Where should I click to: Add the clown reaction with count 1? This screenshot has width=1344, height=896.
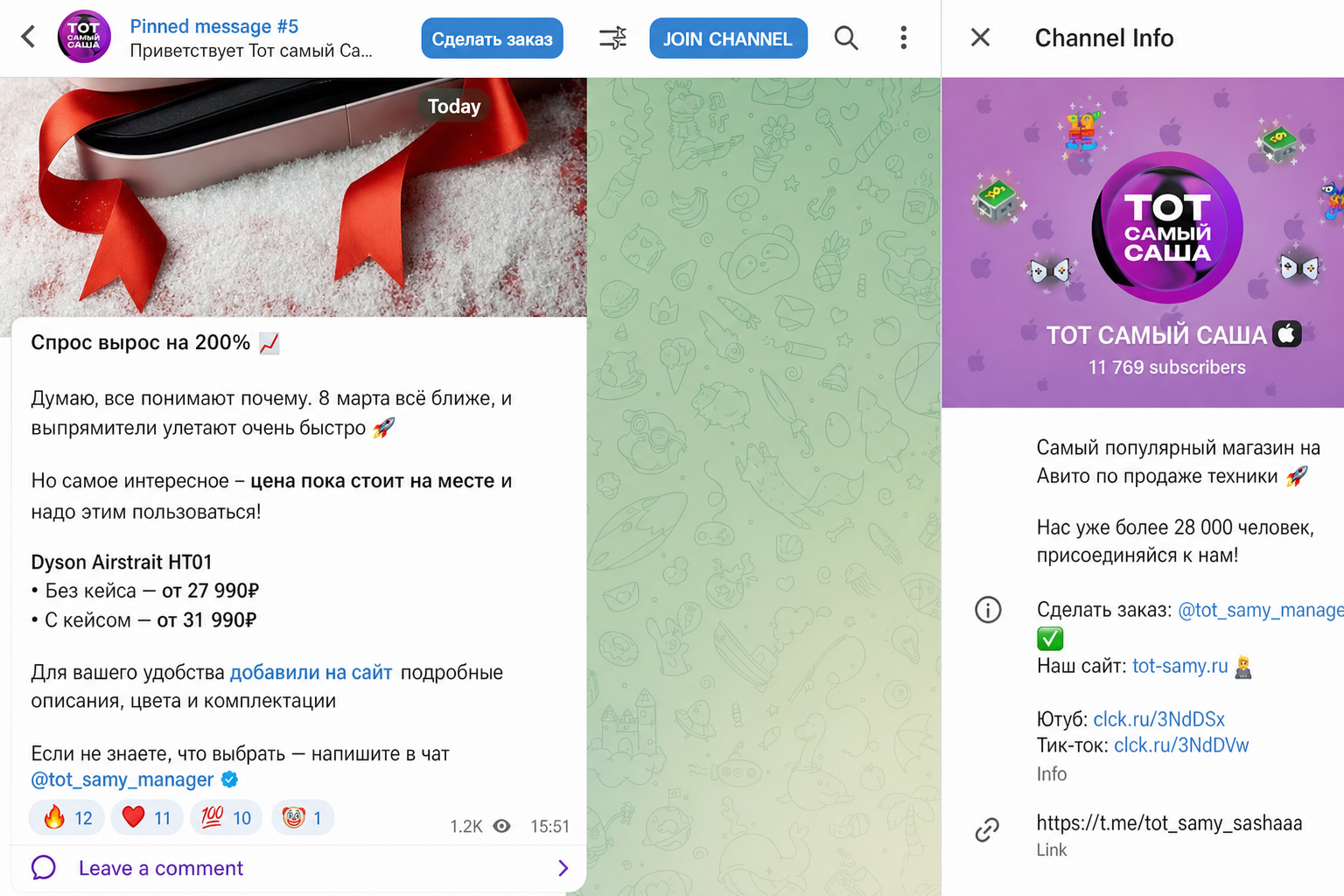pos(303,818)
